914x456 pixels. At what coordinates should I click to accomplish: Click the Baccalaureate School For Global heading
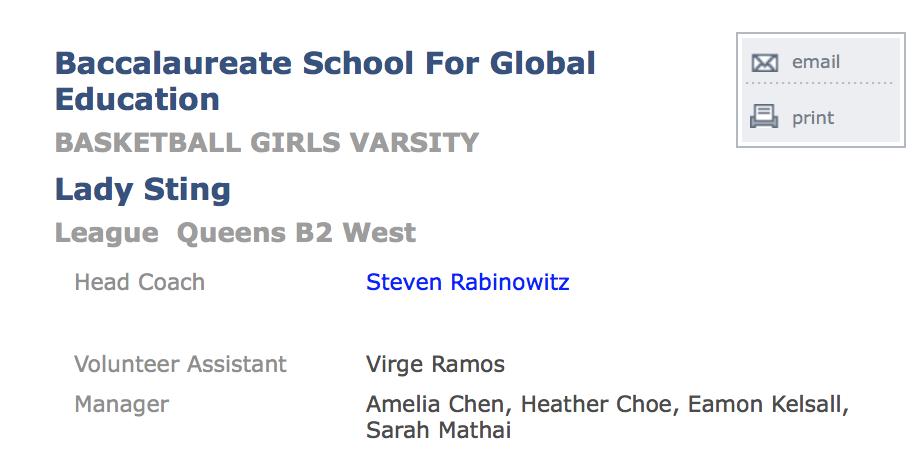click(x=325, y=64)
